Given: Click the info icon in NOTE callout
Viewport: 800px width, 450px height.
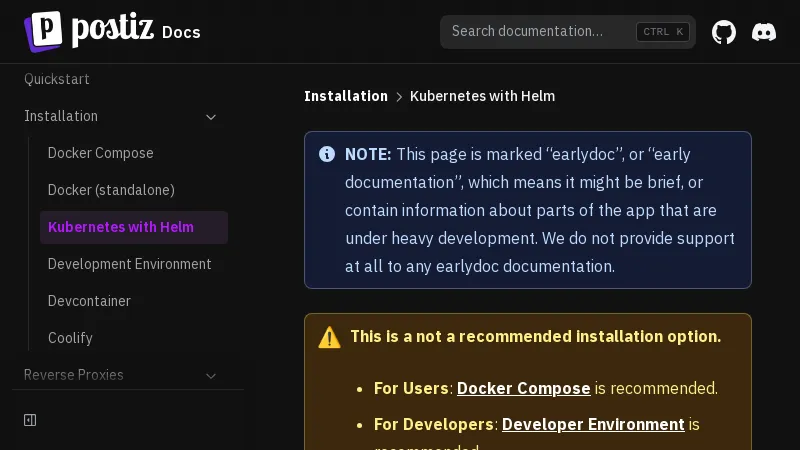Looking at the screenshot, I should click(x=327, y=154).
